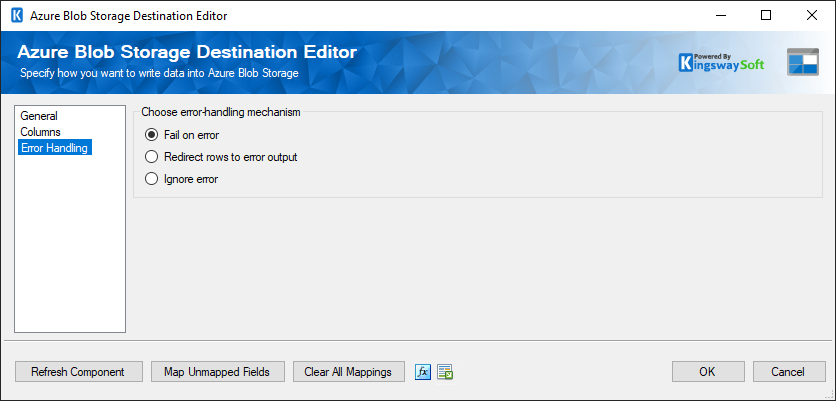
Task: Click the KingswaySoft logo
Action: tap(721, 62)
